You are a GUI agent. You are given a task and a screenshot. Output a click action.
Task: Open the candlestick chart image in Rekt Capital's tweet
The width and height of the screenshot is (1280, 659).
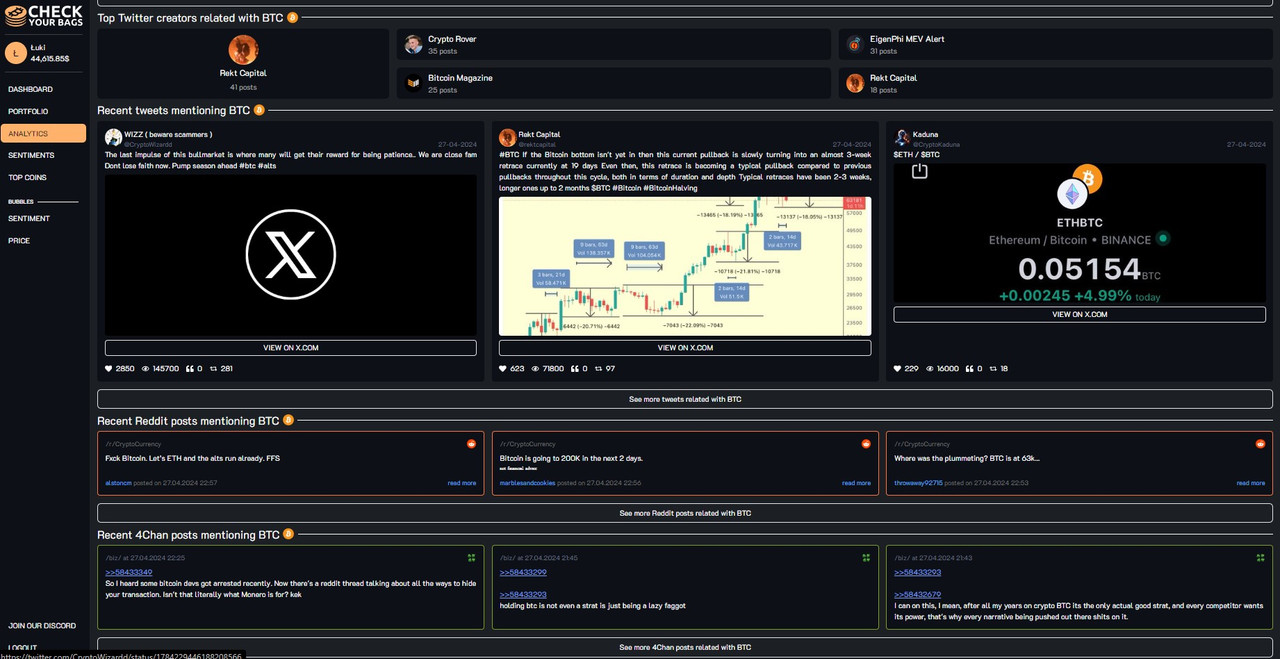[x=685, y=266]
